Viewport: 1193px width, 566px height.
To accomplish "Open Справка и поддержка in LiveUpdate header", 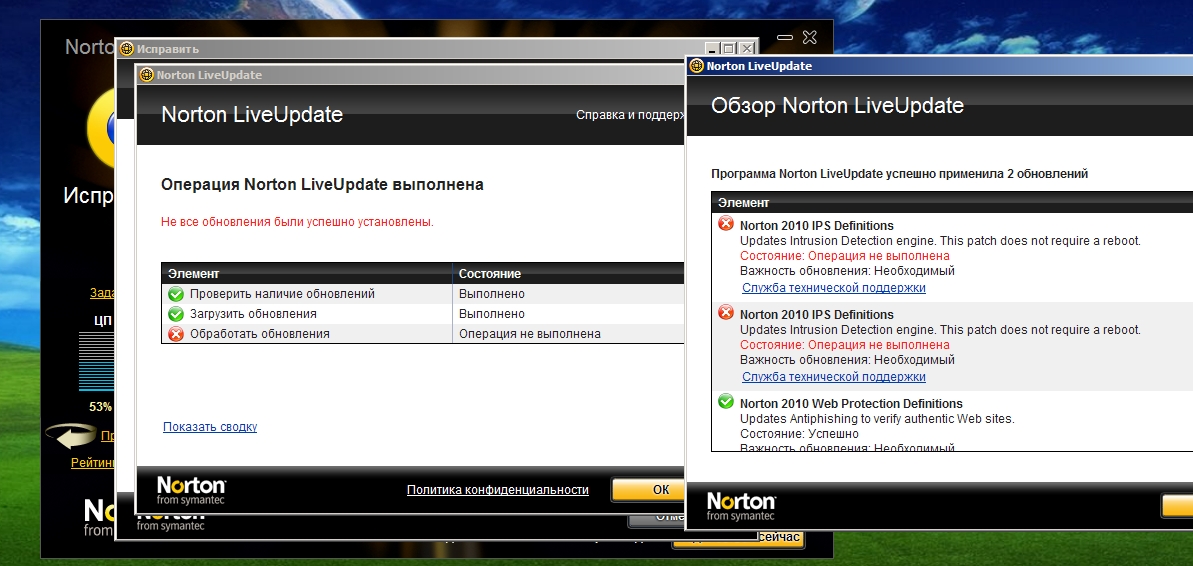I will tap(630, 115).
